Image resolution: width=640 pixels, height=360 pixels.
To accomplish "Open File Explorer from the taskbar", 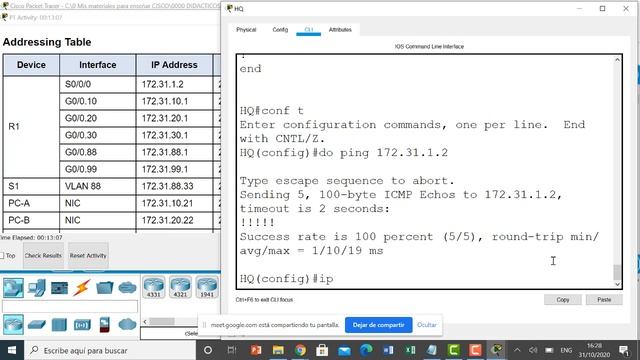I will pos(278,350).
